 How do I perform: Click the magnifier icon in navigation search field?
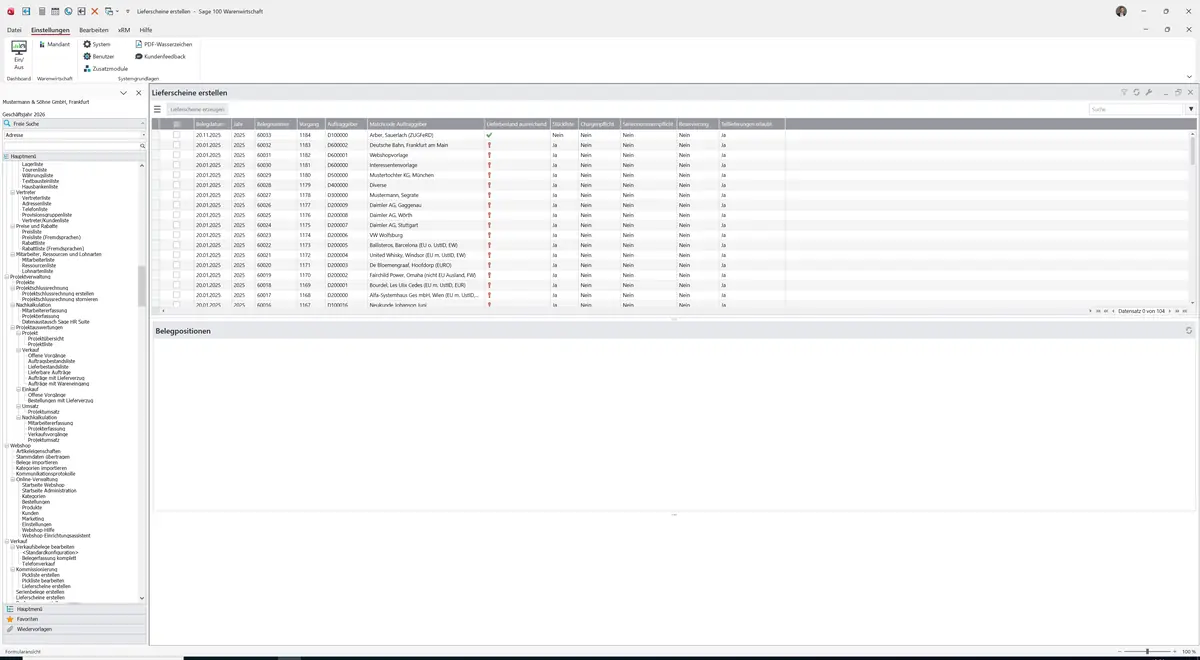142,146
